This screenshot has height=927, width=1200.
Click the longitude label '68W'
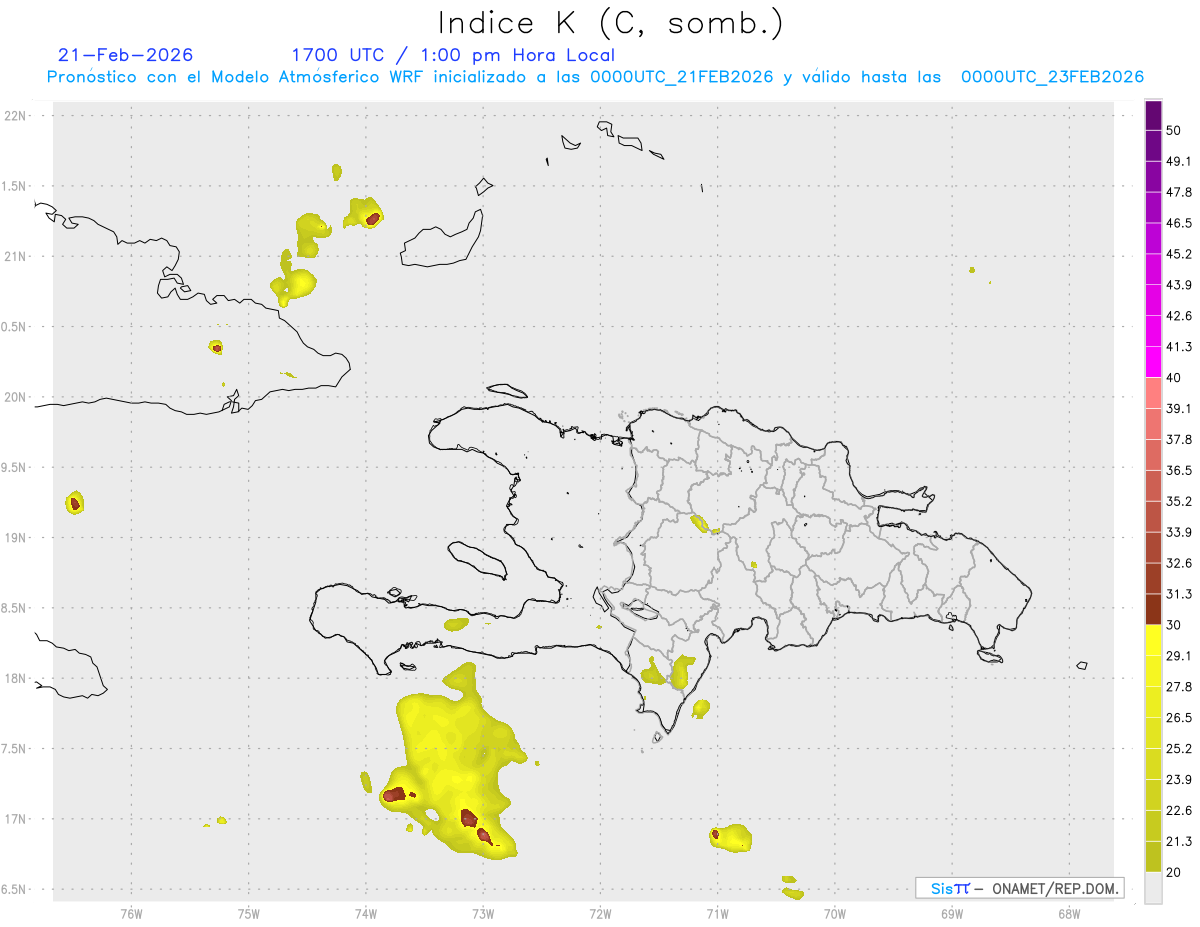click(x=1069, y=914)
